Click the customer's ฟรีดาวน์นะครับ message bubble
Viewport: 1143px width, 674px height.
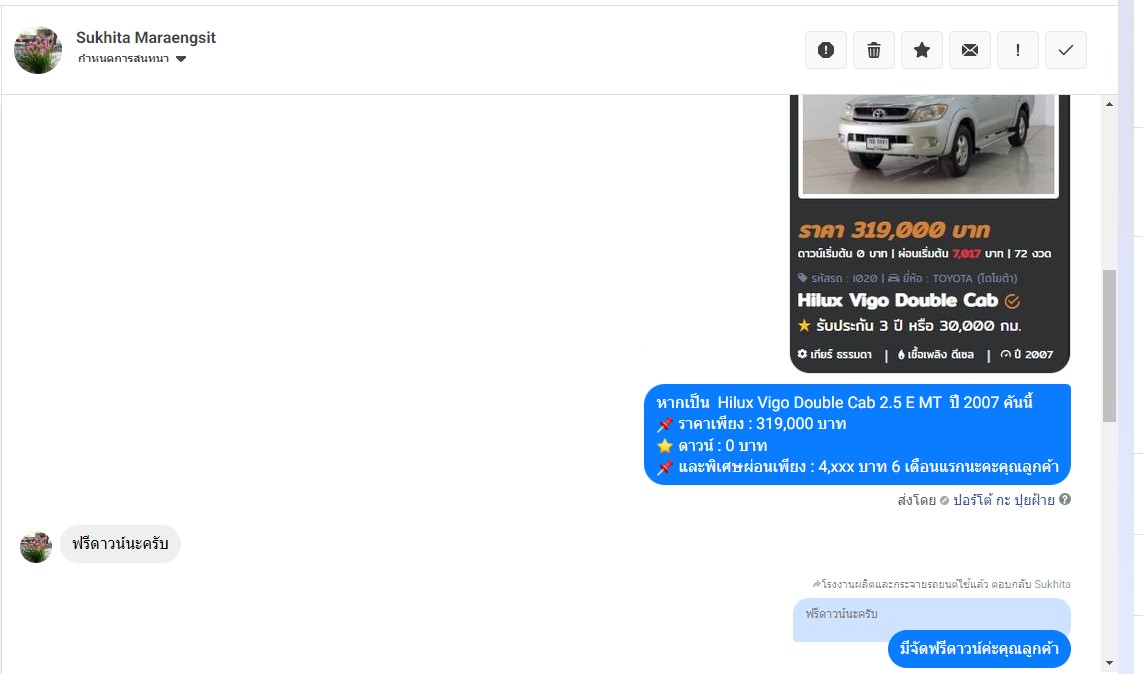tap(120, 544)
